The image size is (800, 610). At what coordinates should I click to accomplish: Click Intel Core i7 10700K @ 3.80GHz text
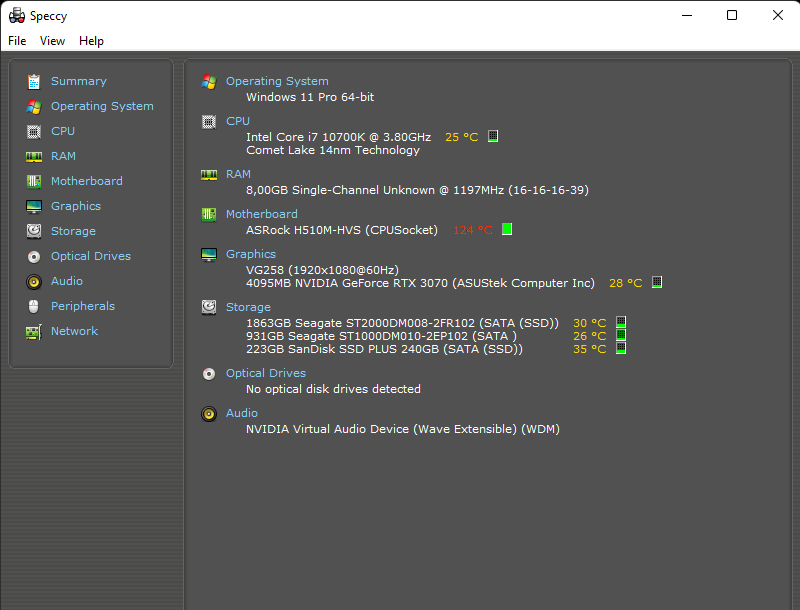pos(339,137)
